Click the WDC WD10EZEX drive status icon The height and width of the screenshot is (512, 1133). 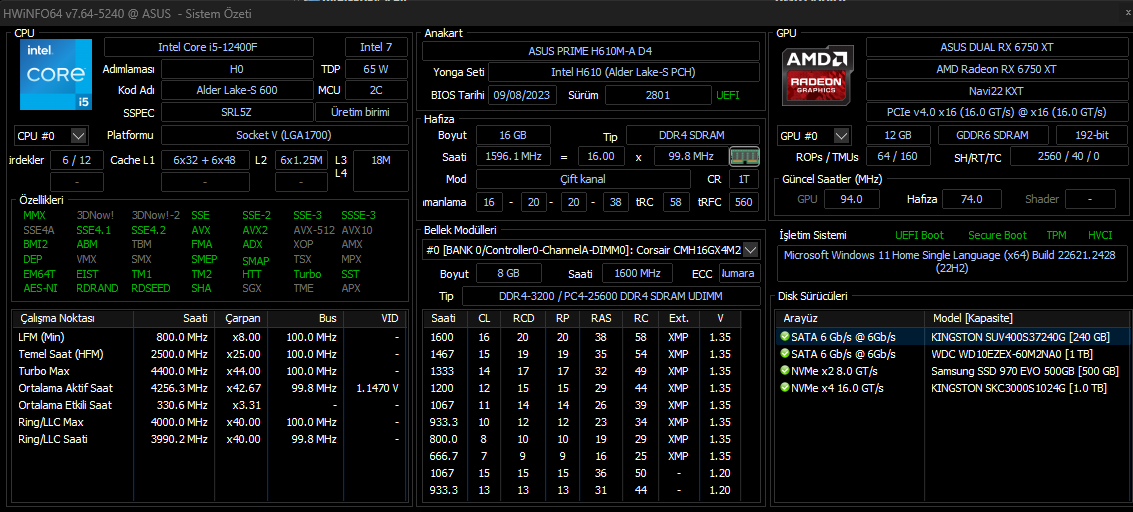coord(785,354)
